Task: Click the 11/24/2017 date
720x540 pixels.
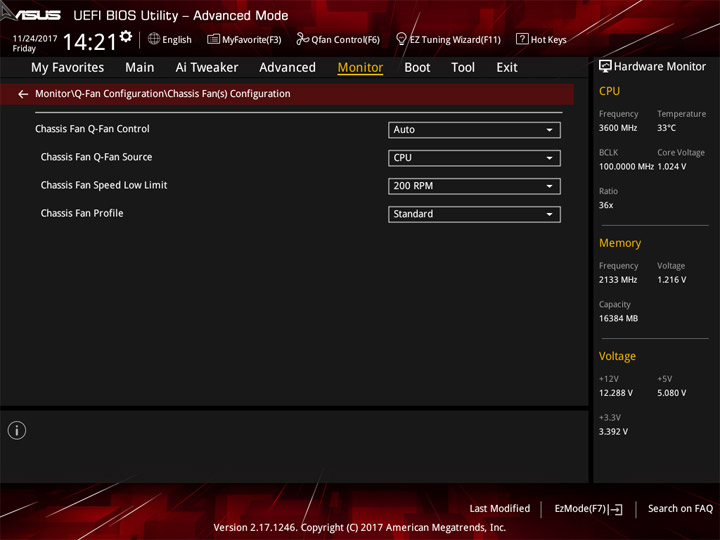Action: (x=35, y=39)
